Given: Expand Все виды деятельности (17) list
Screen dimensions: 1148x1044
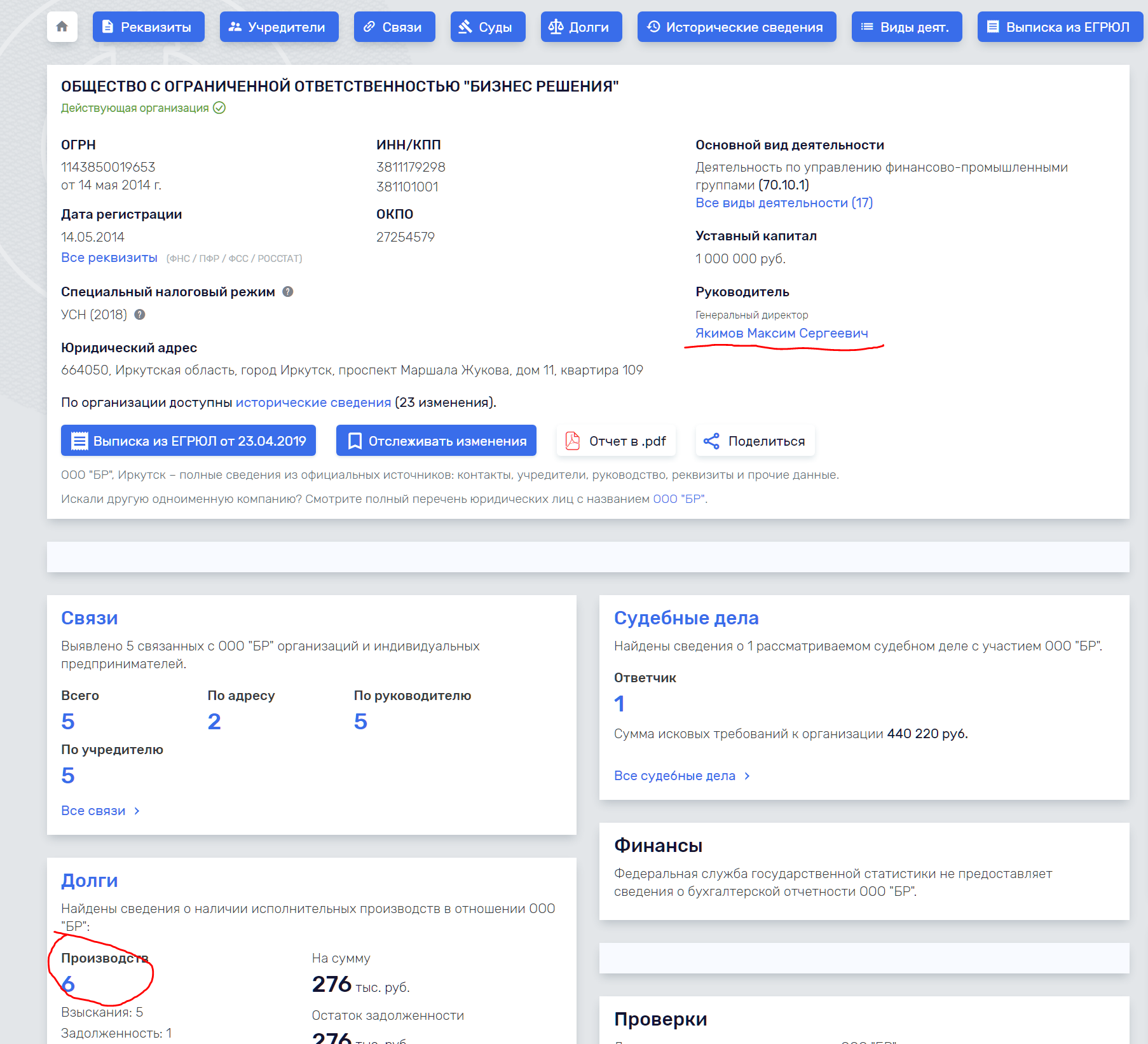Looking at the screenshot, I should pos(784,203).
